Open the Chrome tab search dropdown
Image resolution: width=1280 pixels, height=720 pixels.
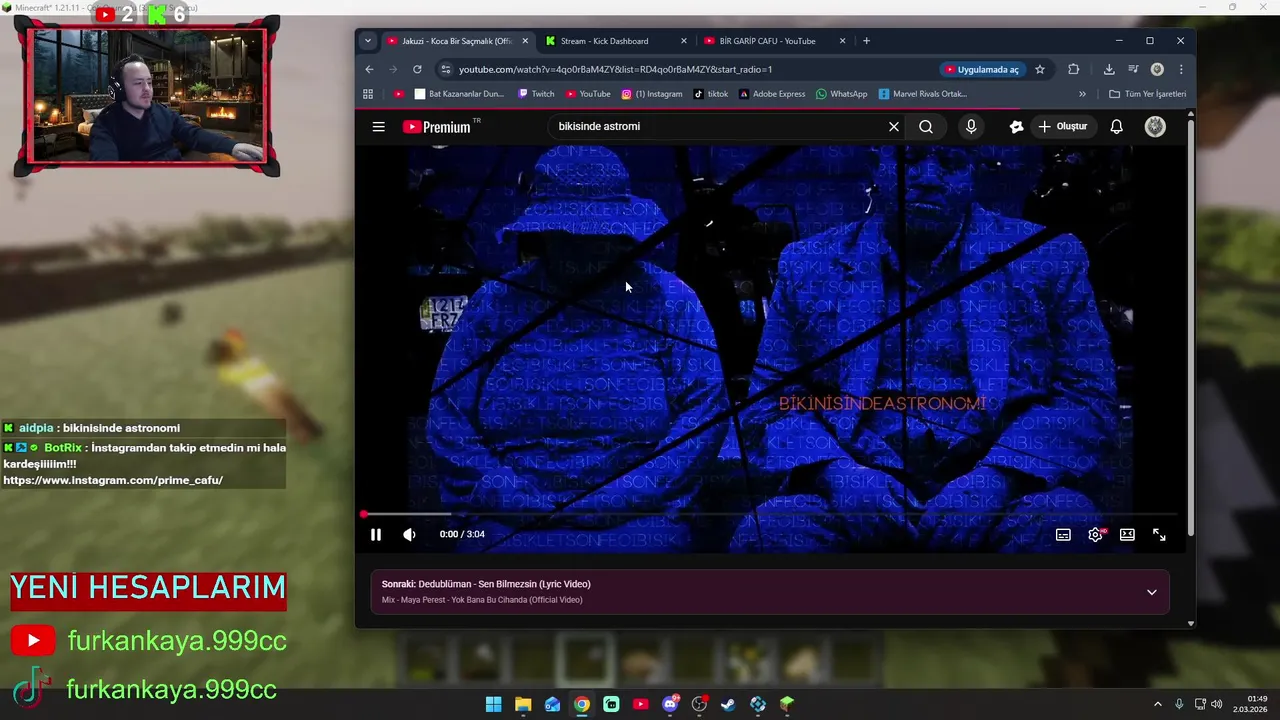click(x=368, y=41)
